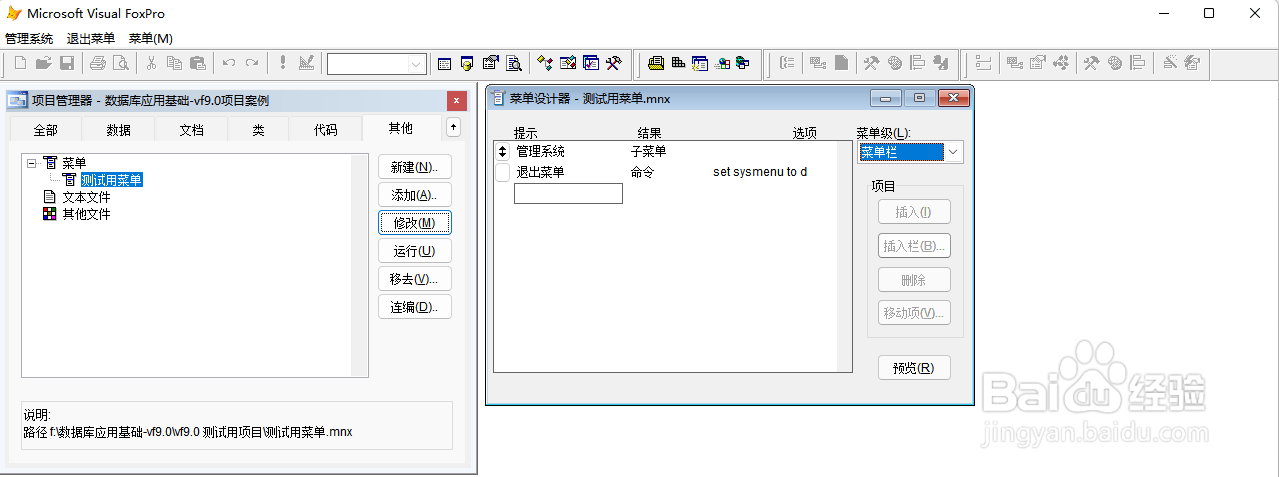Click the Save floppy disk icon
The image size is (1279, 477).
[x=67, y=63]
